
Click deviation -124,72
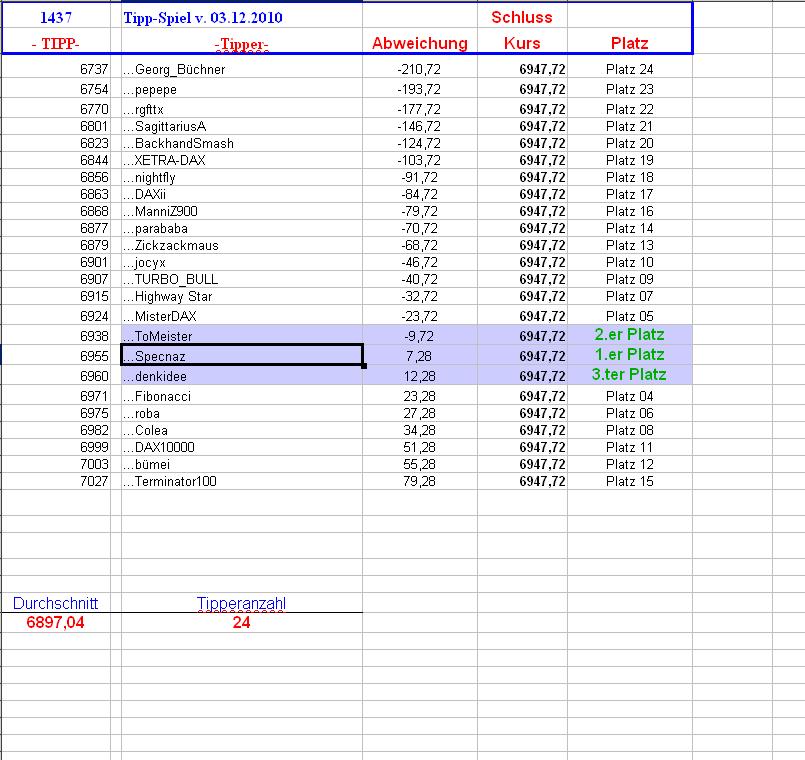click(419, 143)
